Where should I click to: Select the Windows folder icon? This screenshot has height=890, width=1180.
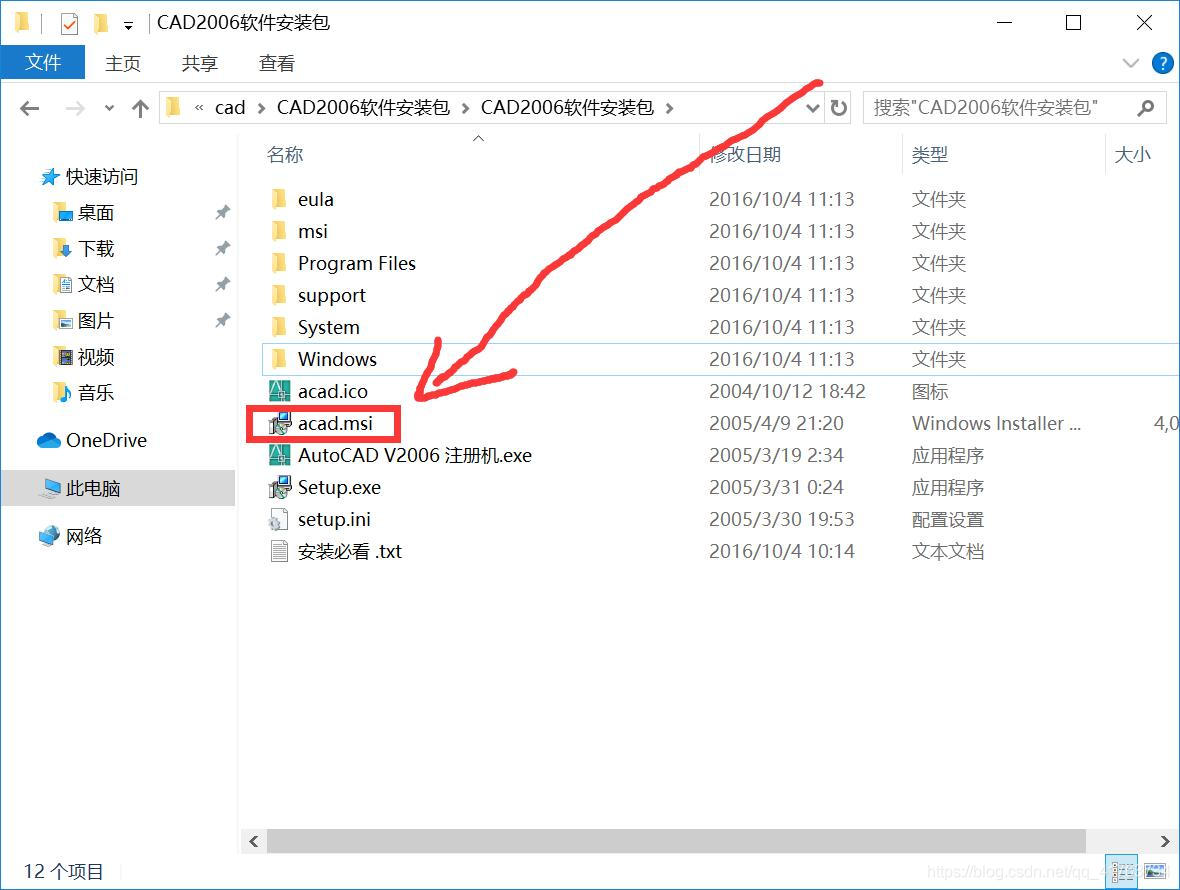[x=279, y=359]
